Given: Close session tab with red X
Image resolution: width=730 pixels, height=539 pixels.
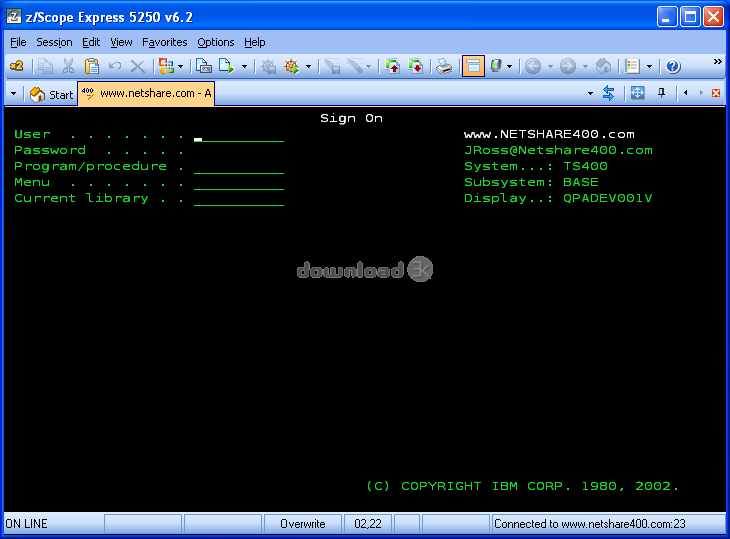Looking at the screenshot, I should tap(716, 93).
